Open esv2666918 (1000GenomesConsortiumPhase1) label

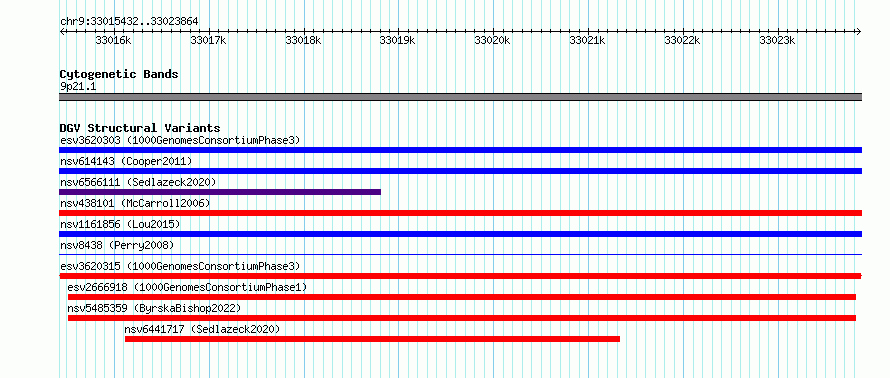(x=187, y=287)
